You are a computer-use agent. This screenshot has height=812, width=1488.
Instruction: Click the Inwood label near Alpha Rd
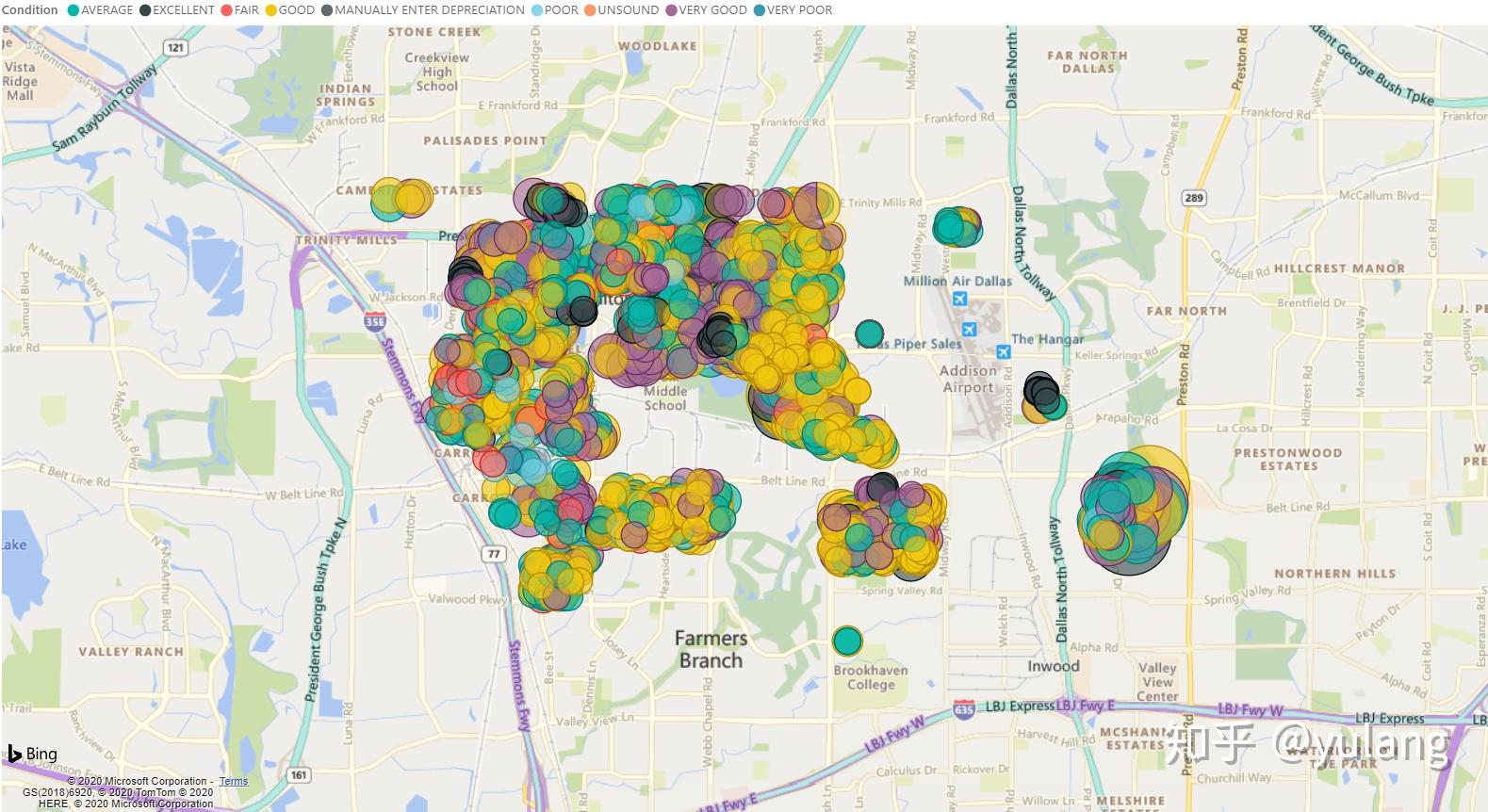[1053, 666]
